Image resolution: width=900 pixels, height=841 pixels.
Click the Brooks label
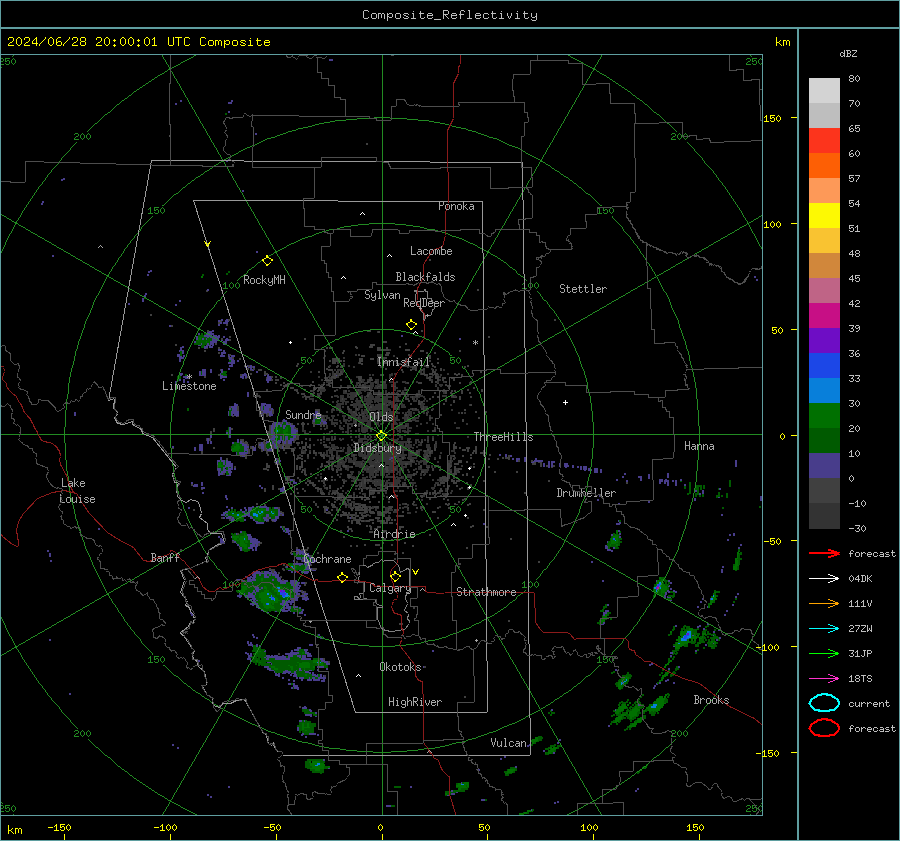[711, 700]
